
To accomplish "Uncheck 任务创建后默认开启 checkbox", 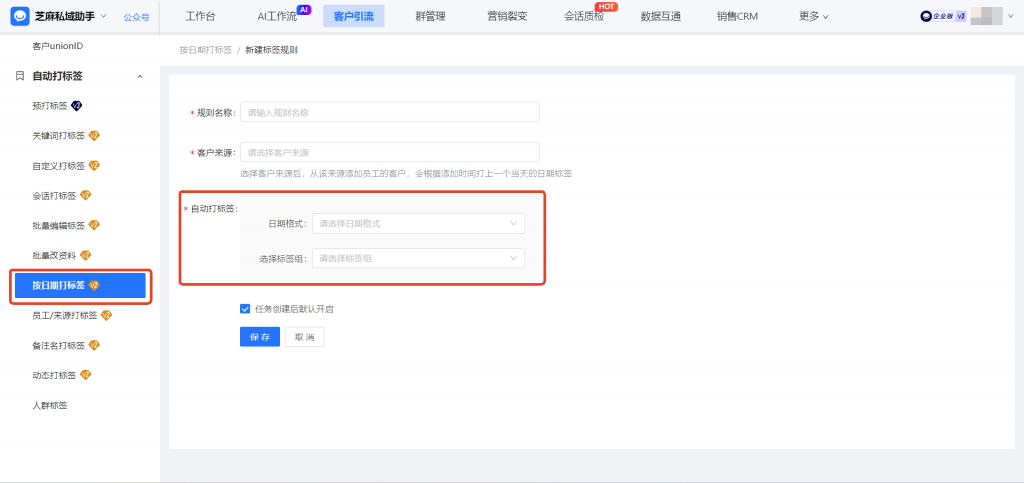I will point(245,309).
